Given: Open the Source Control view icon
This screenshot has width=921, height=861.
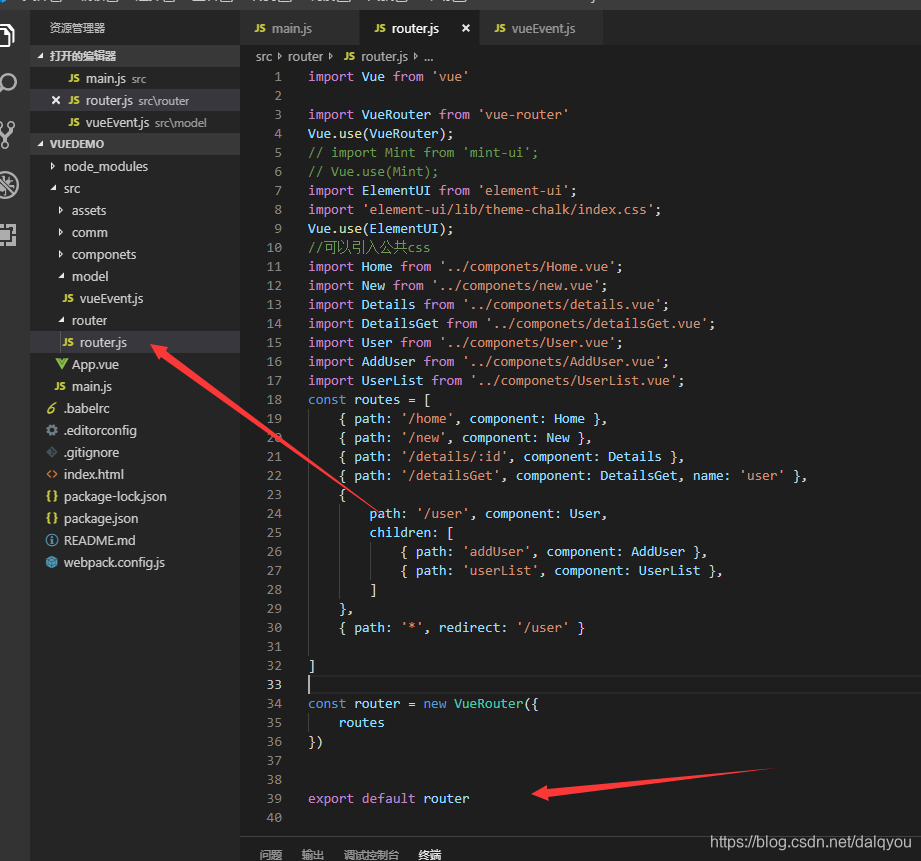Looking at the screenshot, I should [7, 135].
